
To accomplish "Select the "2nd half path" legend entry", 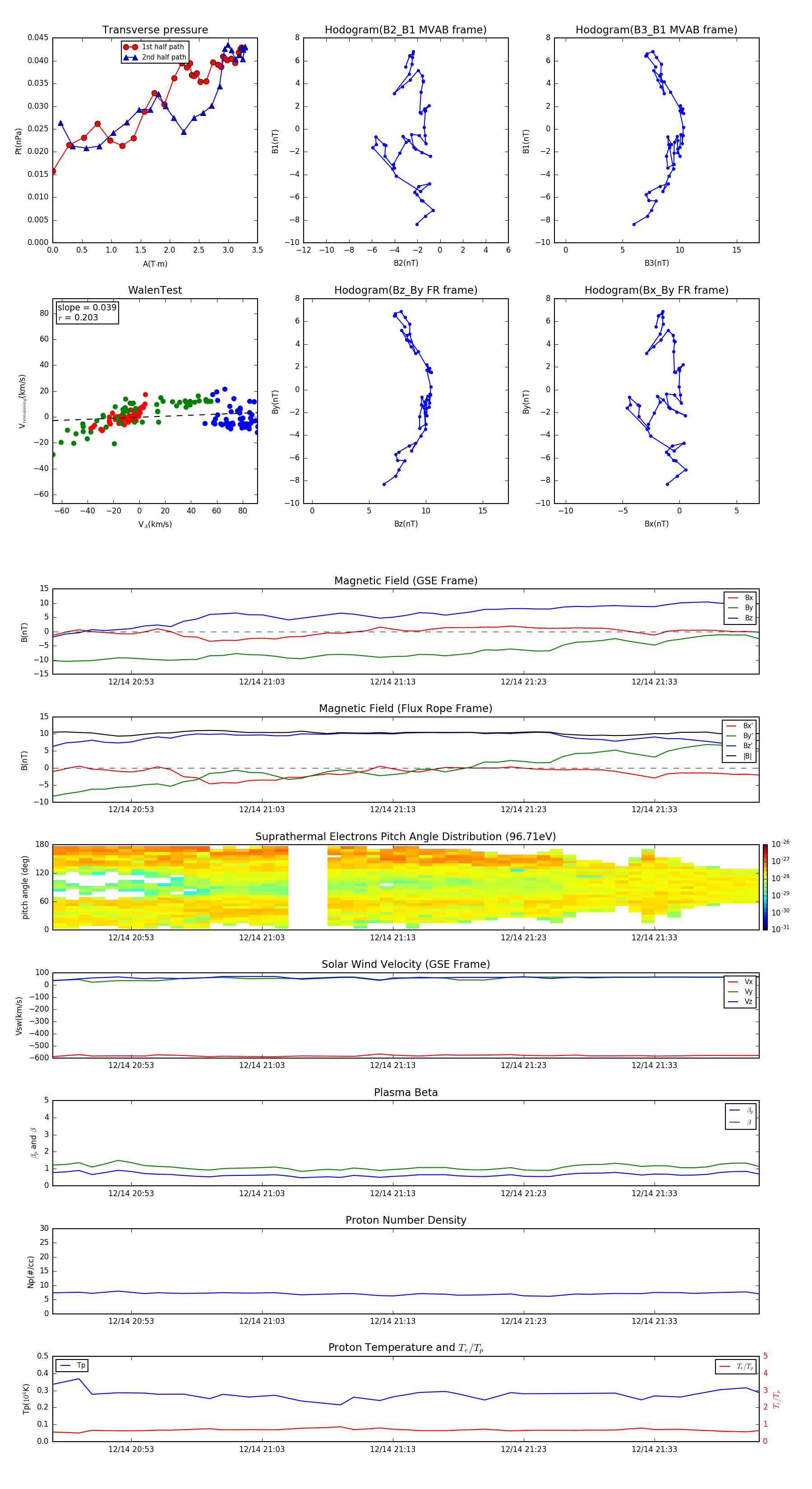I will tap(155, 57).
